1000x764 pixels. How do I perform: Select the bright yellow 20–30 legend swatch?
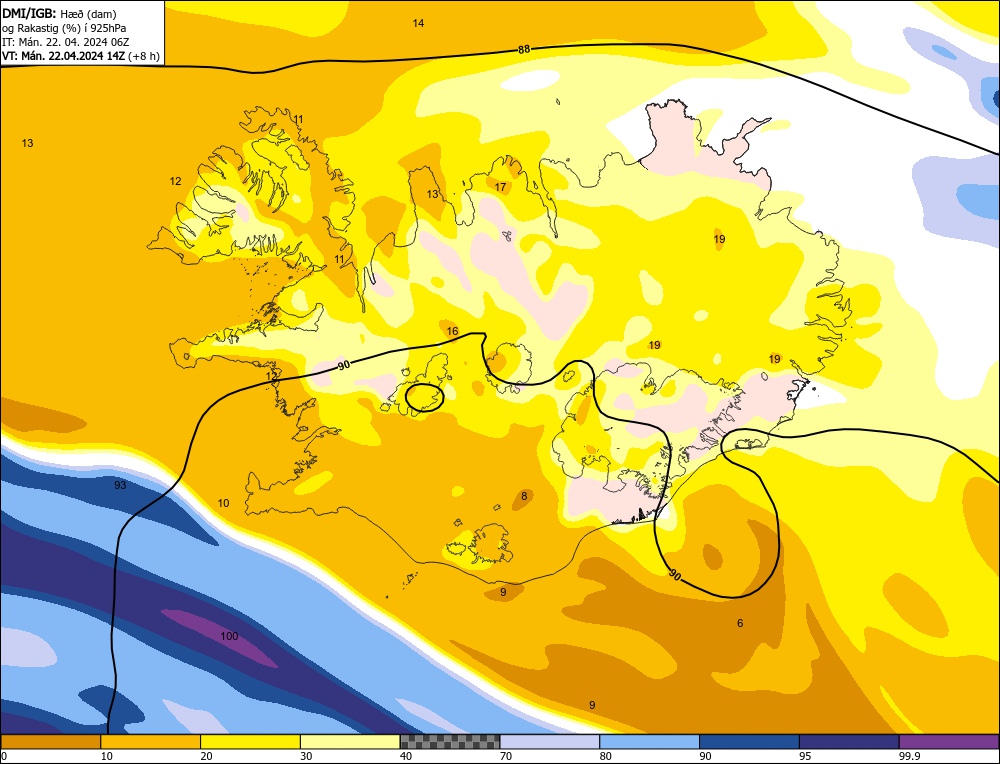(250, 742)
